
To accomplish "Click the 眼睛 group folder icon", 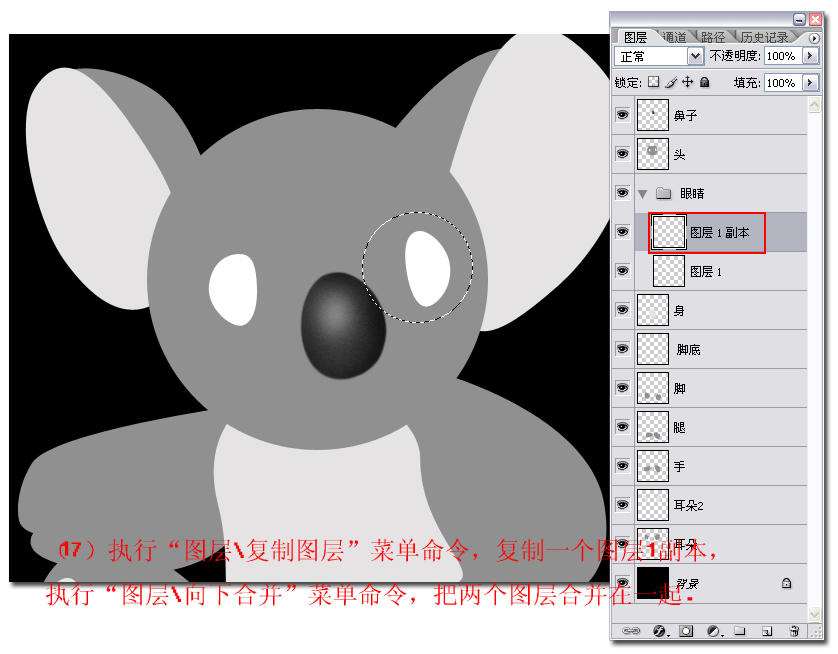I will 663,193.
